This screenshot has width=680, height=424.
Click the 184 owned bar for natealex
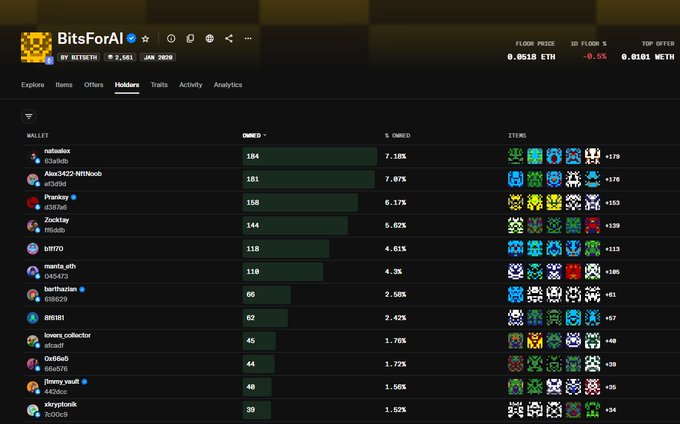pos(310,156)
